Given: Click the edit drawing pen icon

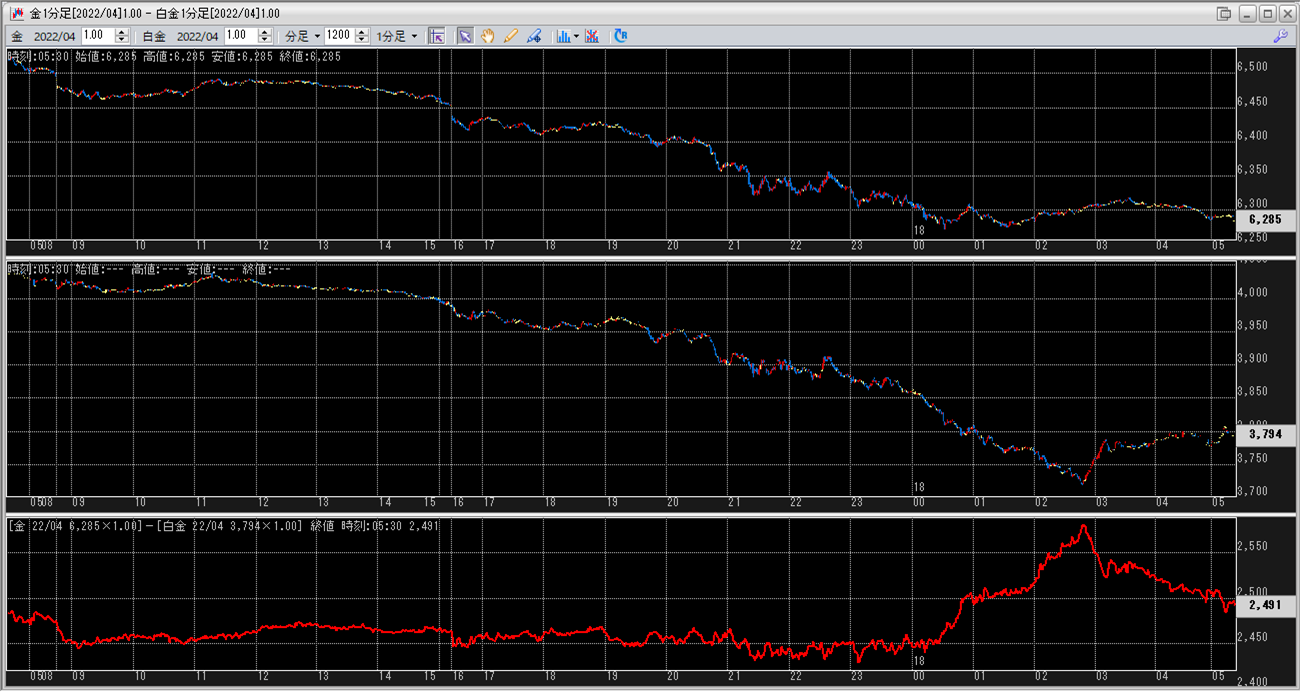Looking at the screenshot, I should 534,36.
